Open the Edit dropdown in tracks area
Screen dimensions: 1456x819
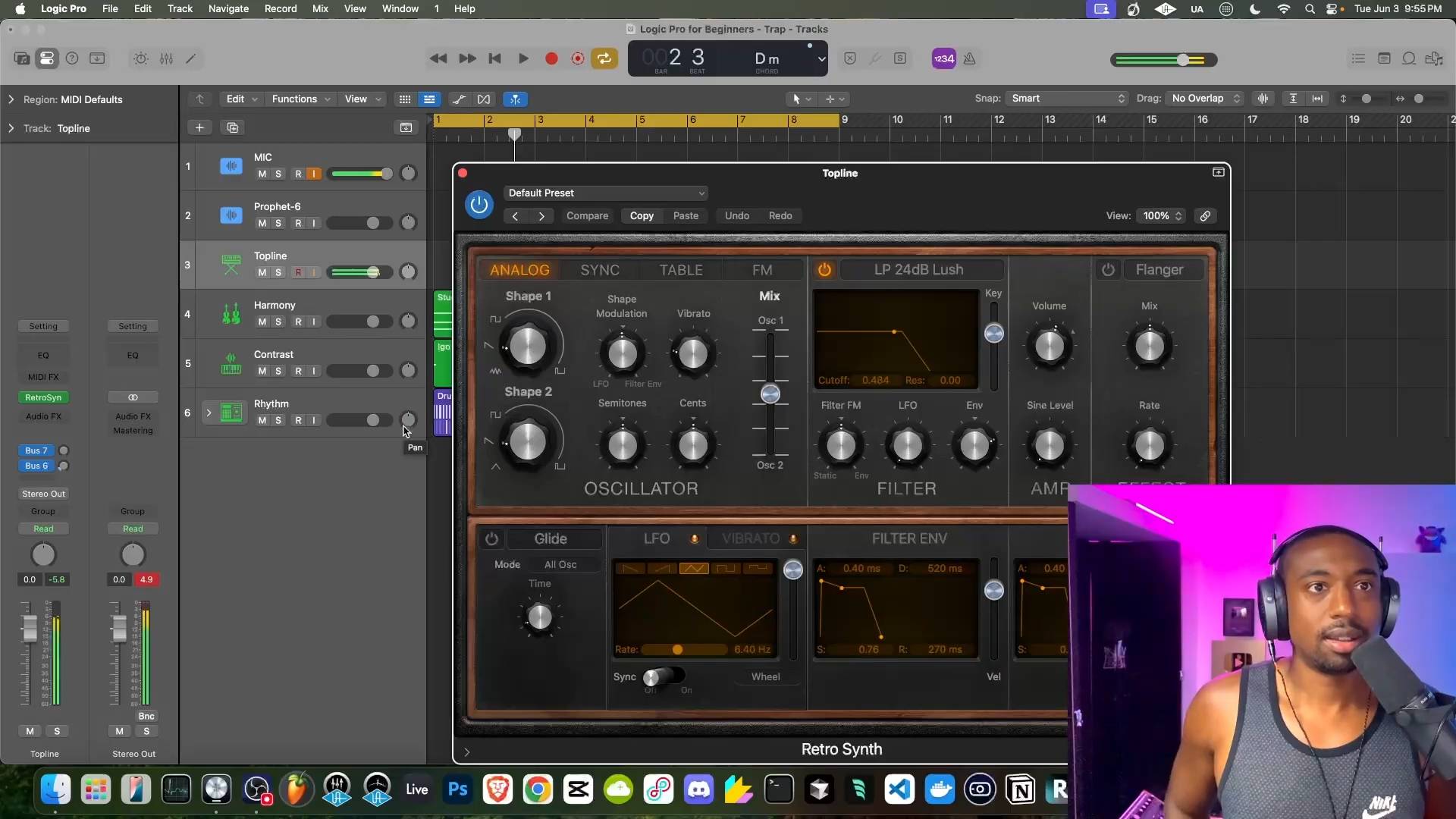click(x=242, y=99)
